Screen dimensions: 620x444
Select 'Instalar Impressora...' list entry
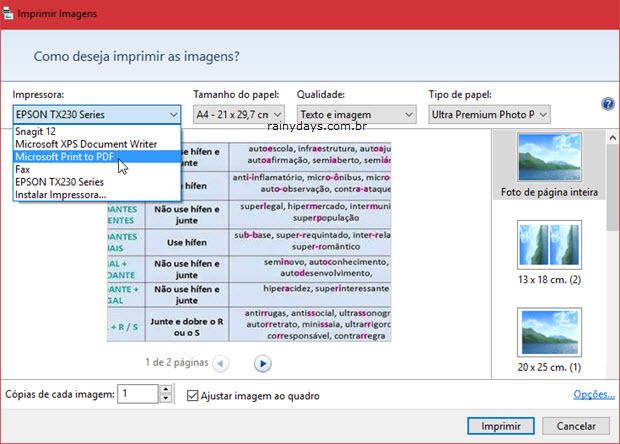[60, 195]
